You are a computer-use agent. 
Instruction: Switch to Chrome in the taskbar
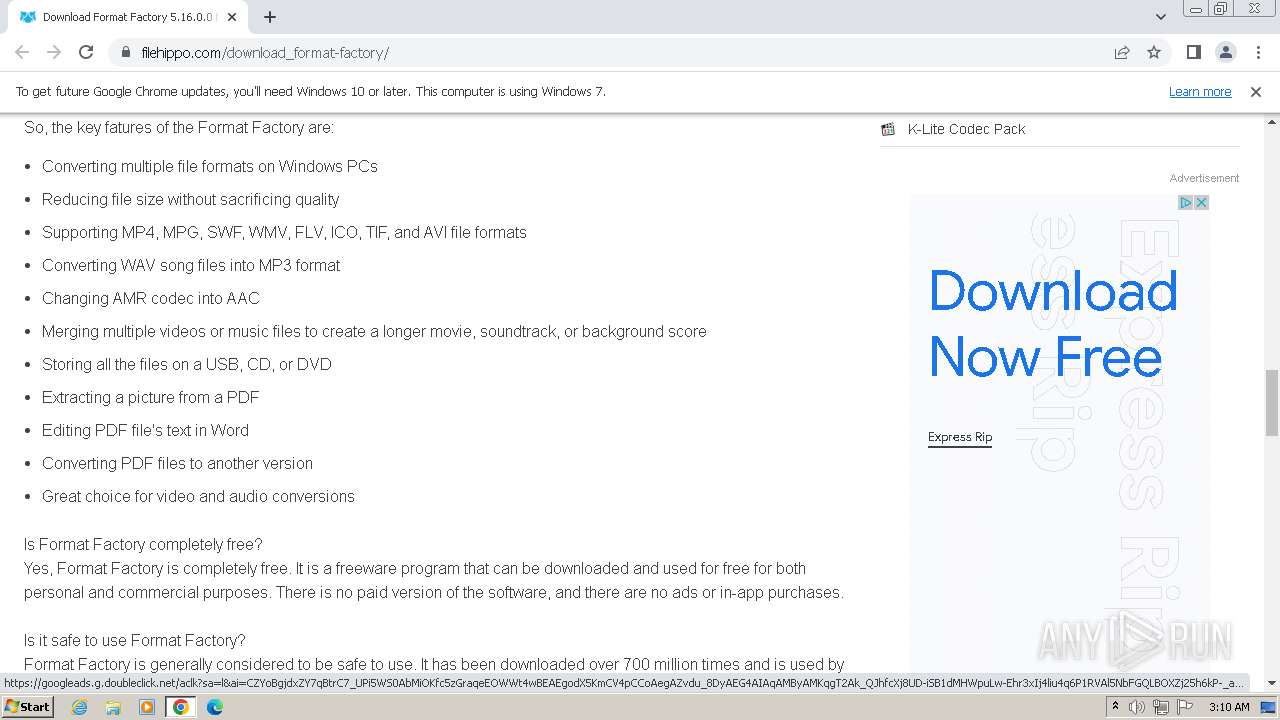click(x=181, y=707)
